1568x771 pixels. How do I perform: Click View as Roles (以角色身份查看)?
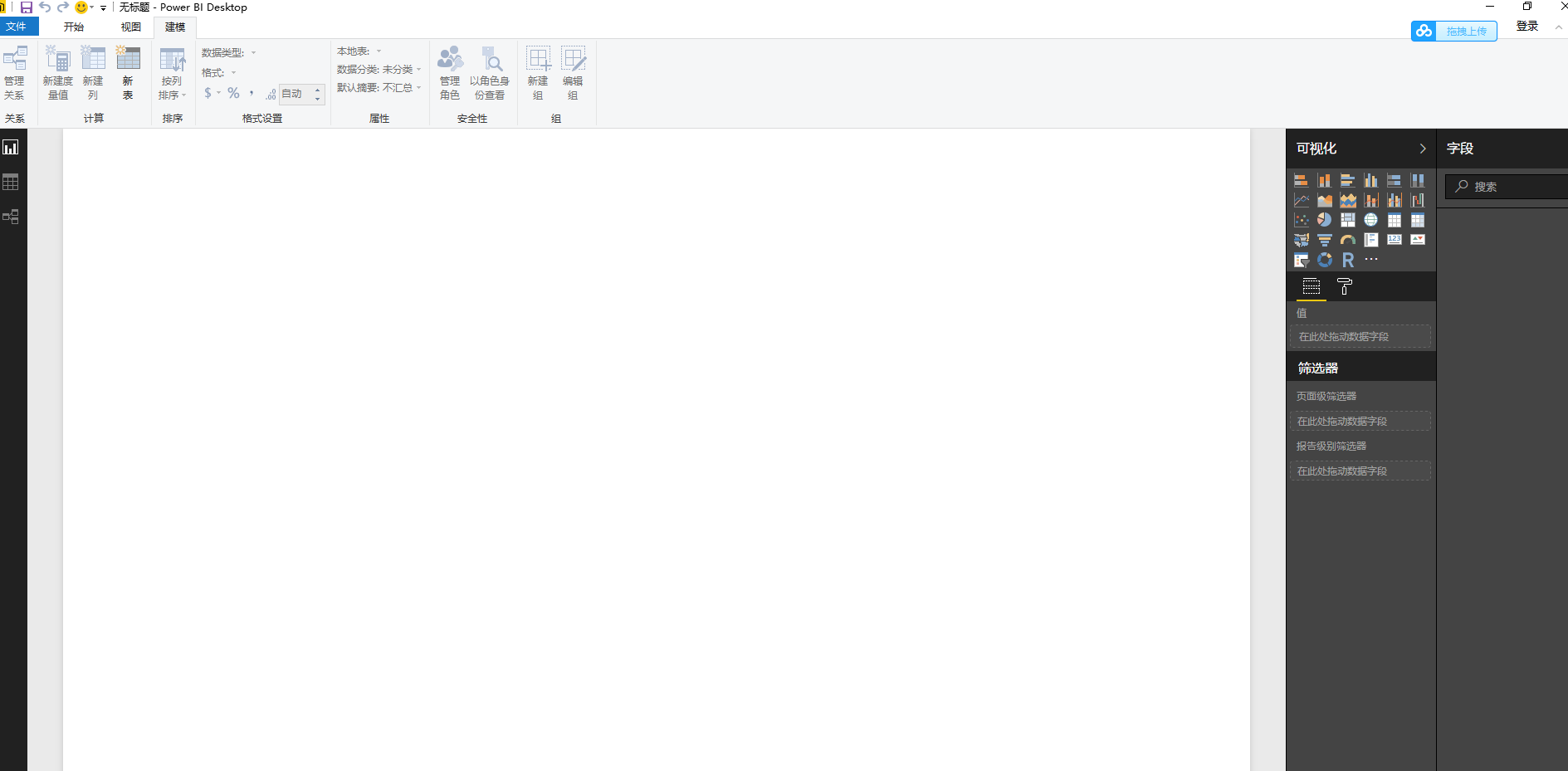[x=490, y=73]
